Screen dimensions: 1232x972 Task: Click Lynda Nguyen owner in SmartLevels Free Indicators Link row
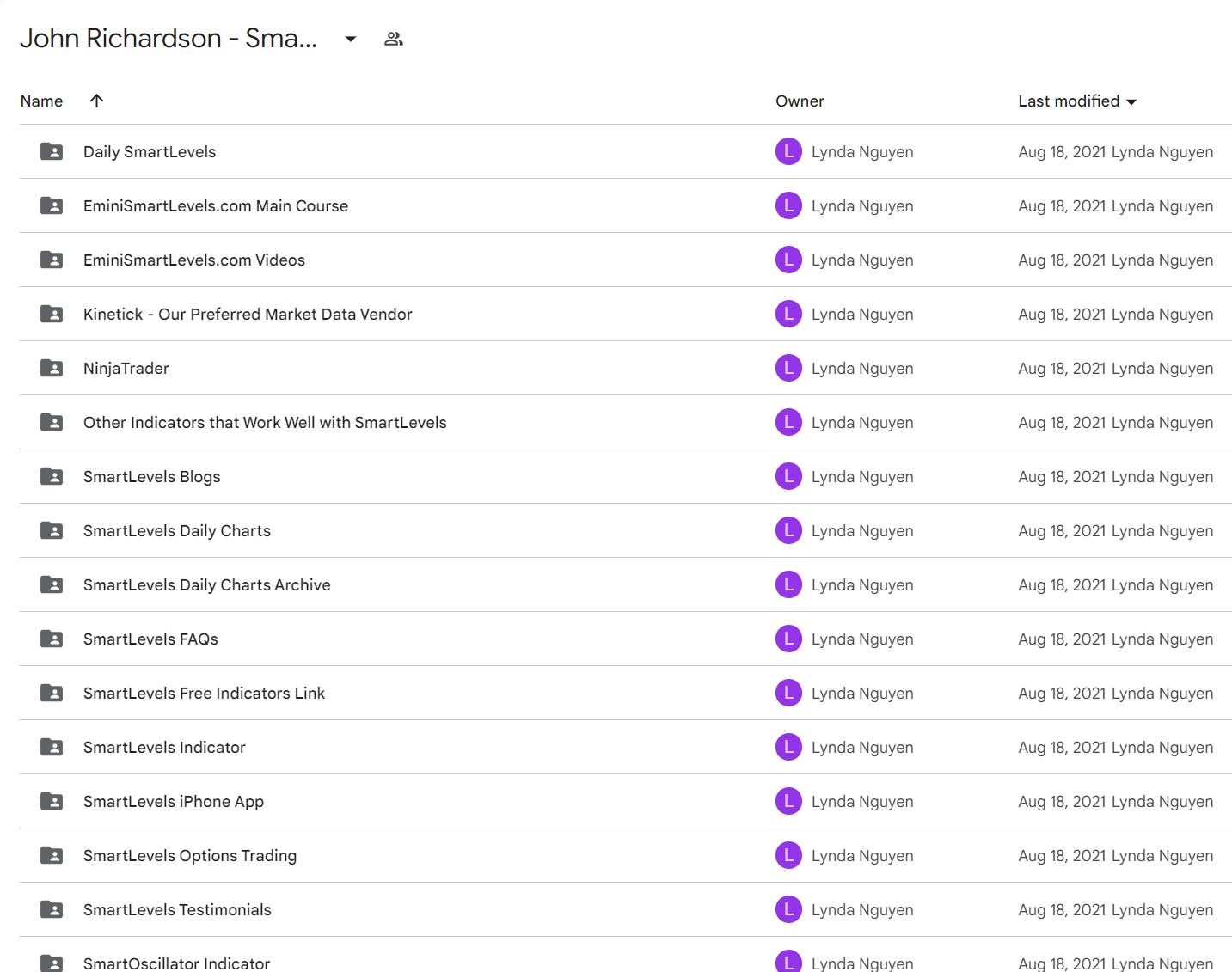click(862, 693)
